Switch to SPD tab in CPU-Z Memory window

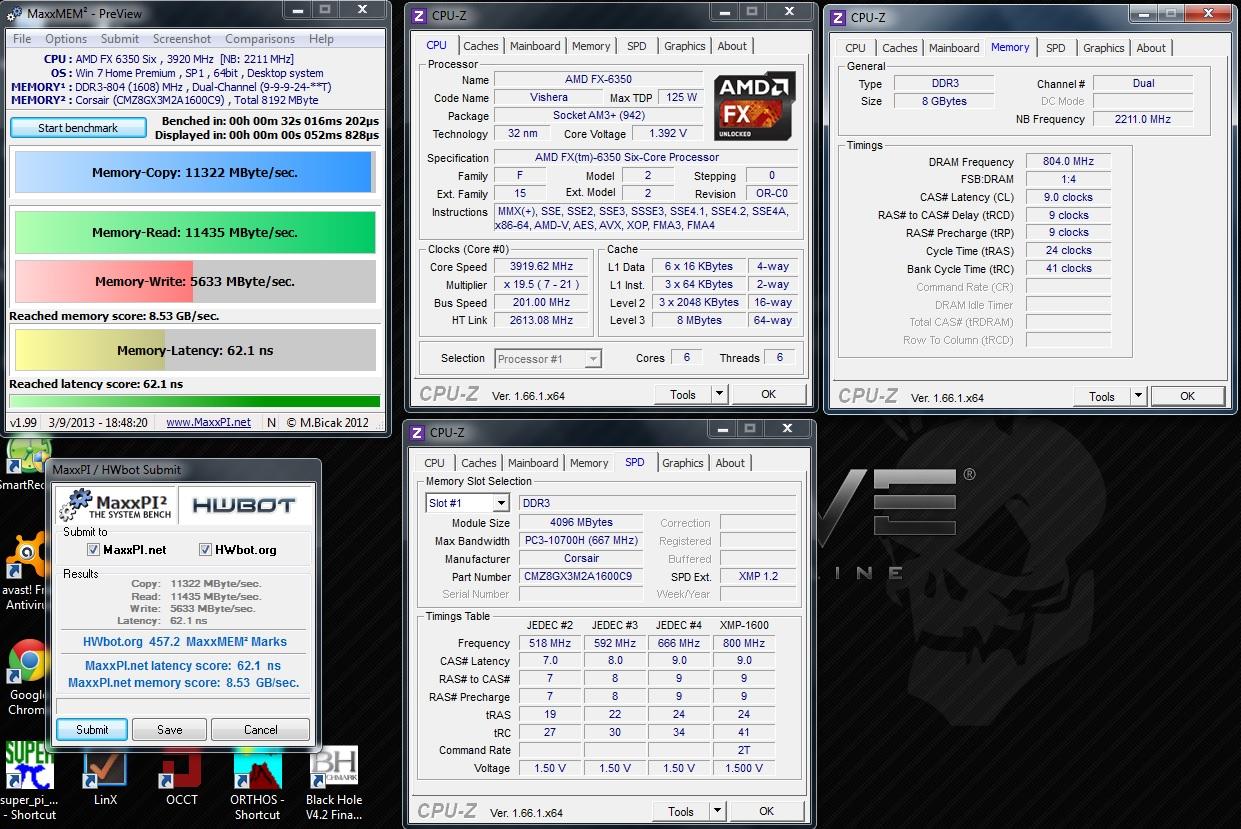coord(1056,48)
